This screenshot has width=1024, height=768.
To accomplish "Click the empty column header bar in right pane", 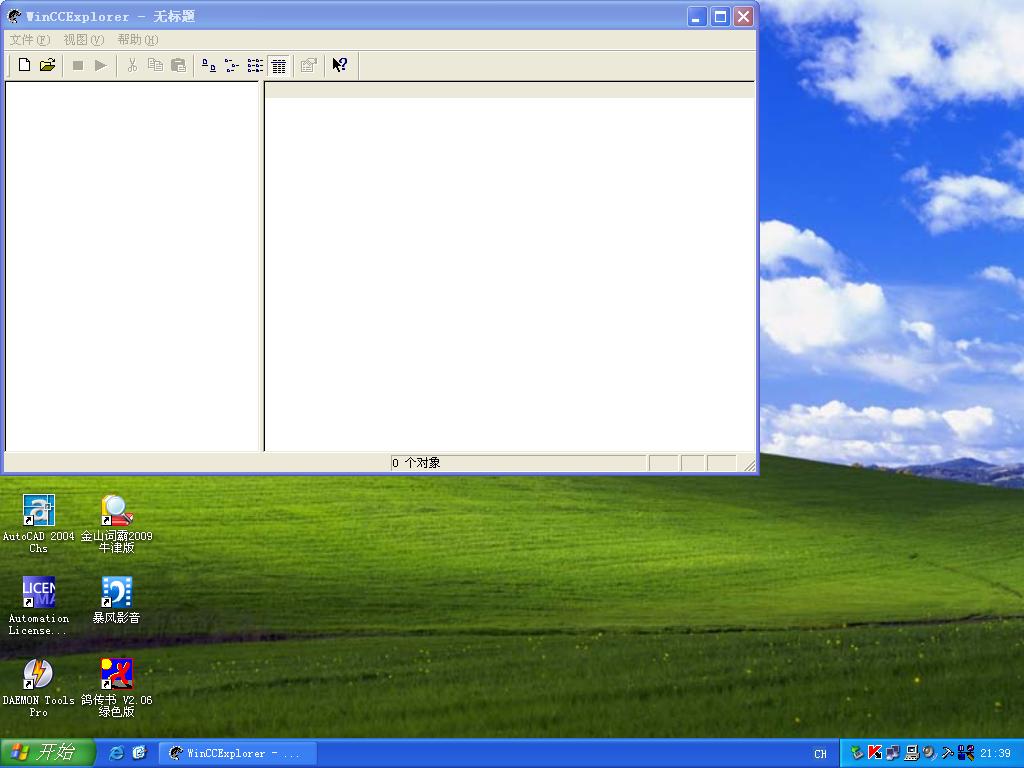I will pos(509,90).
